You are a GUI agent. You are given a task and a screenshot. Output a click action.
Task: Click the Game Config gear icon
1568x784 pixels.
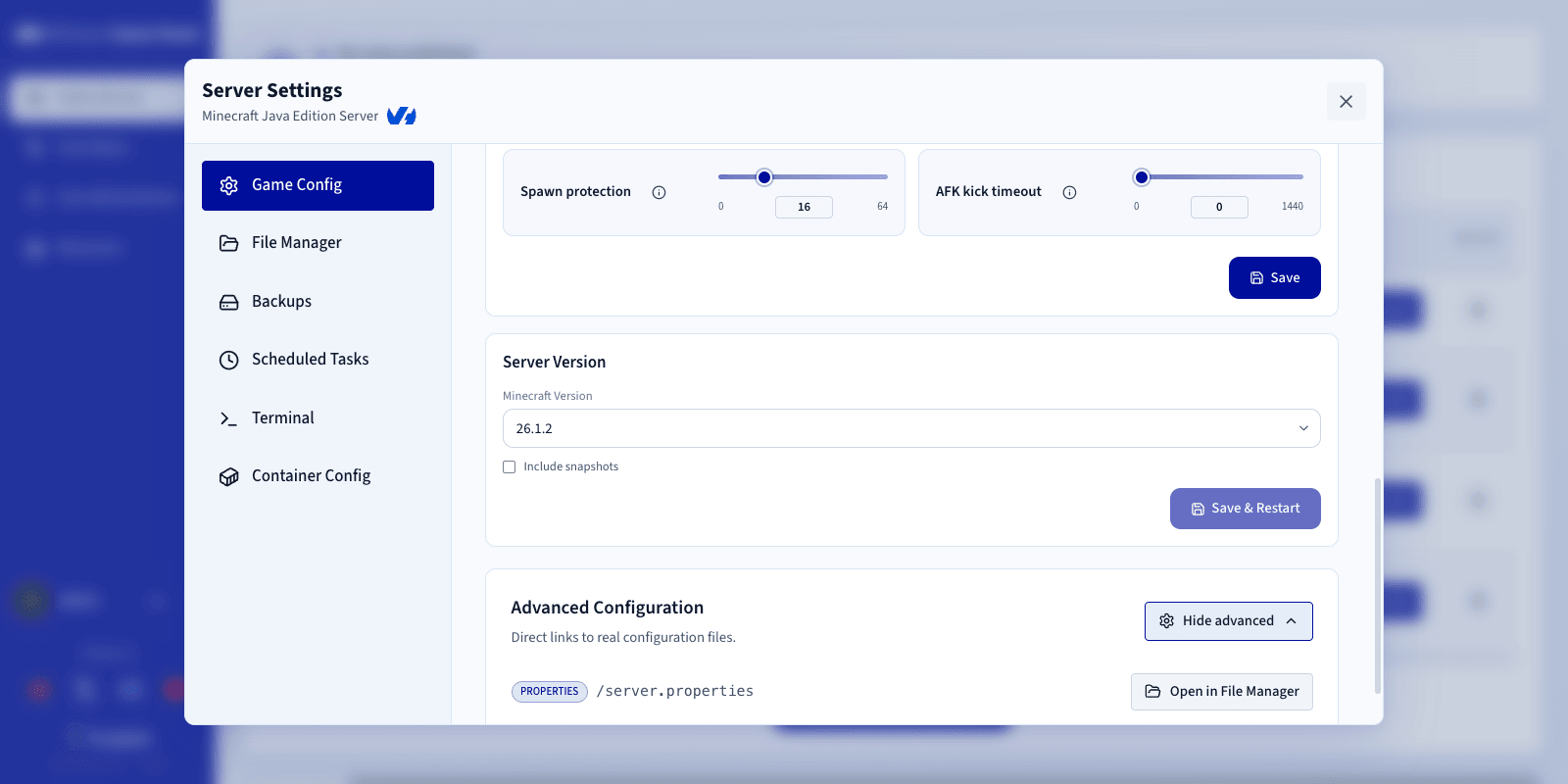[x=229, y=185]
